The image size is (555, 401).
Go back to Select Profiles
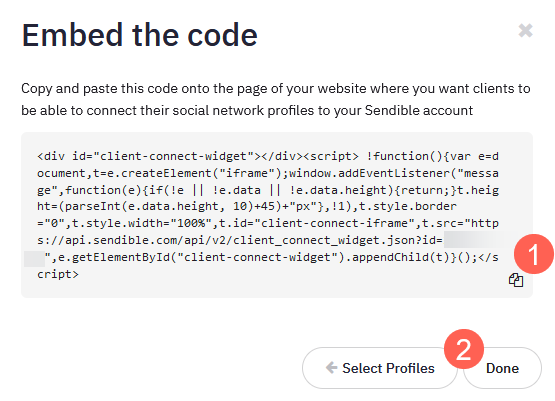coord(379,368)
